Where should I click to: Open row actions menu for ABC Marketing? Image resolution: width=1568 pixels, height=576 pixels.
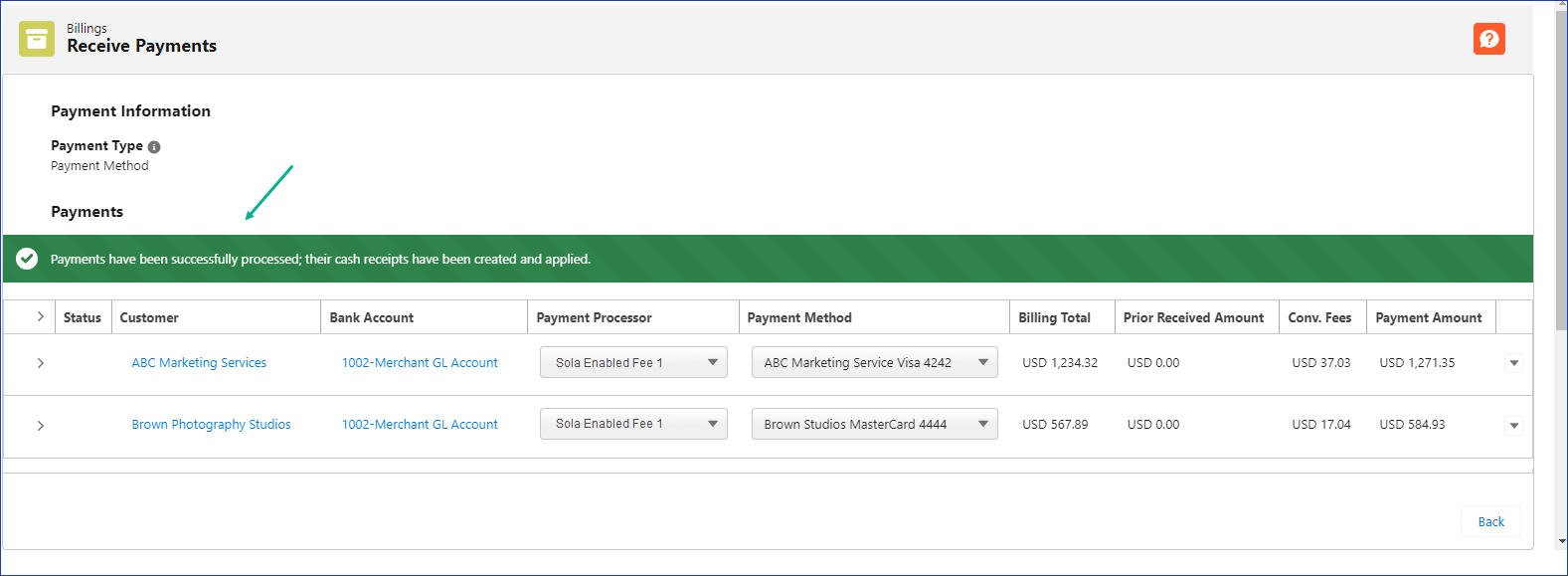pyautogui.click(x=1513, y=363)
